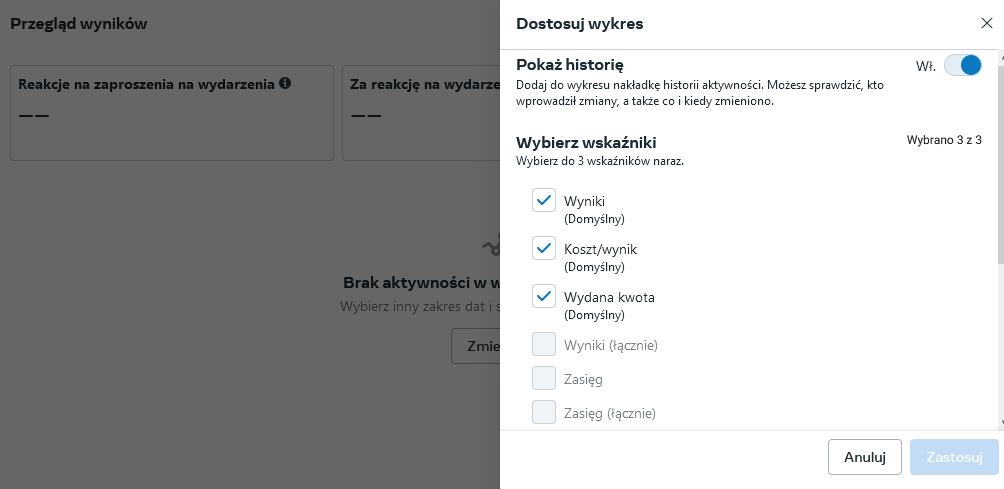Screen dimensions: 1004x489
Task: Click the Zastosuj button
Action: pos(954,457)
